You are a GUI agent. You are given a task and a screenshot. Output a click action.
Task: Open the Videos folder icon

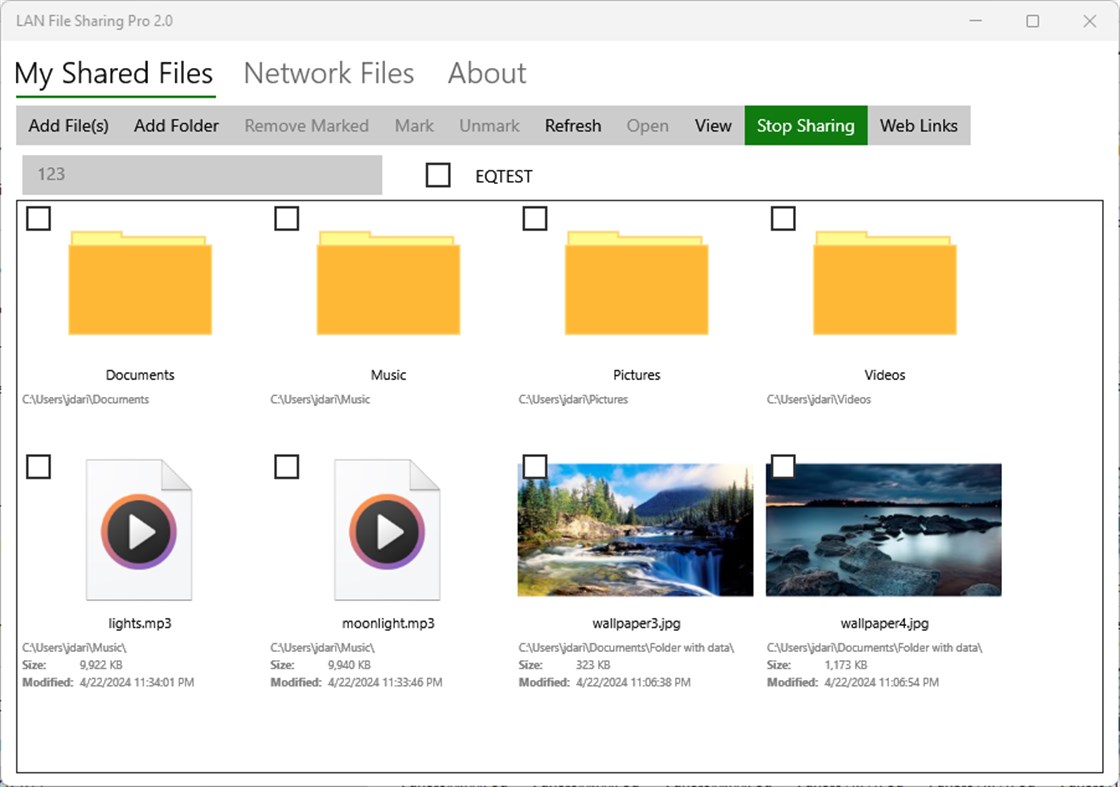point(884,283)
